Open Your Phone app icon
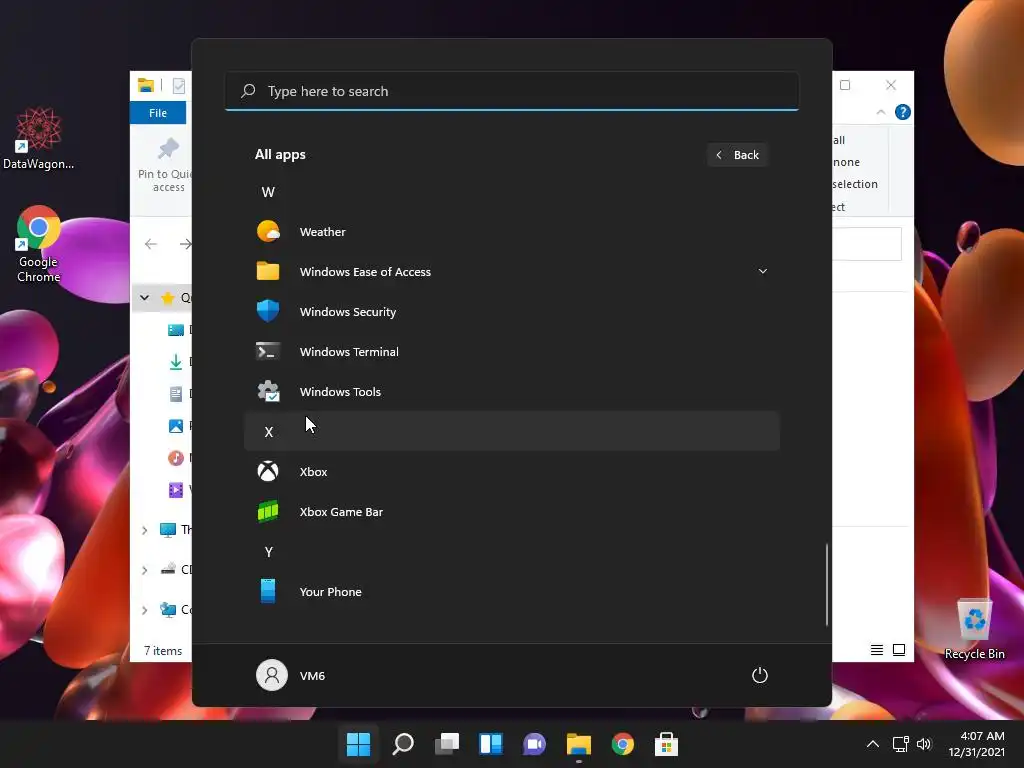 tap(268, 591)
